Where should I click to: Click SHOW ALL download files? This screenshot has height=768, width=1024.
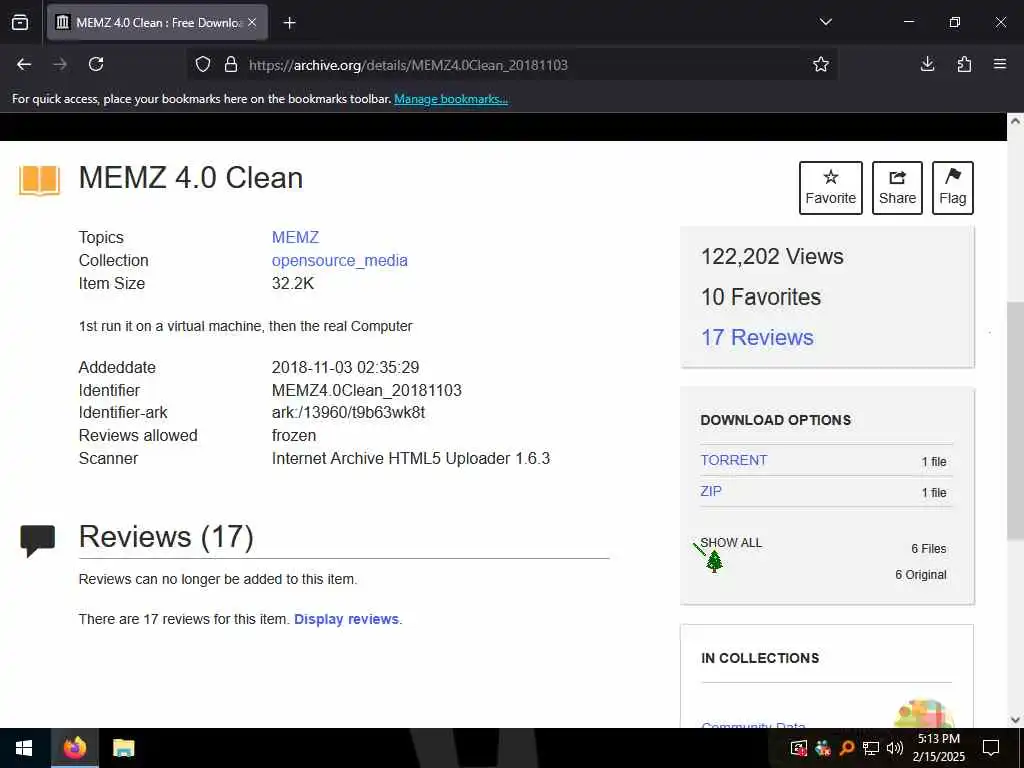(731, 543)
